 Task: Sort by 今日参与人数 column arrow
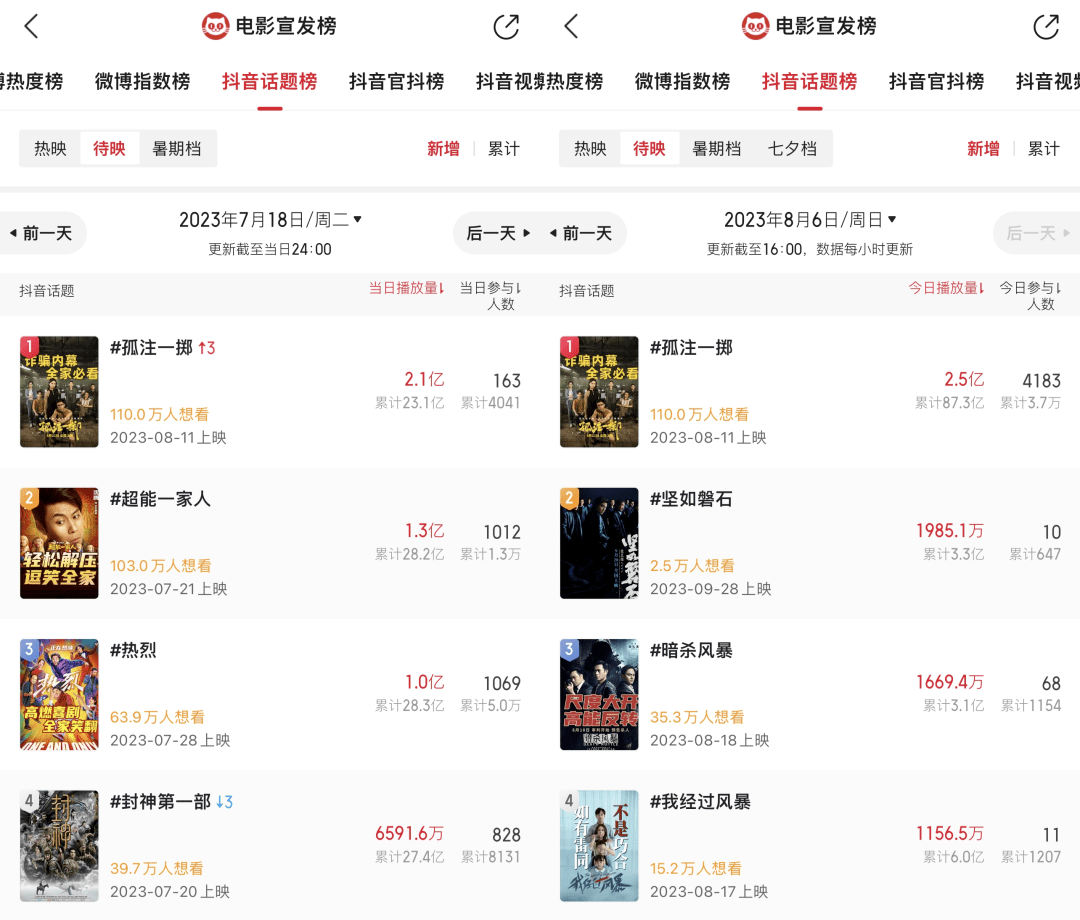pos(1058,288)
